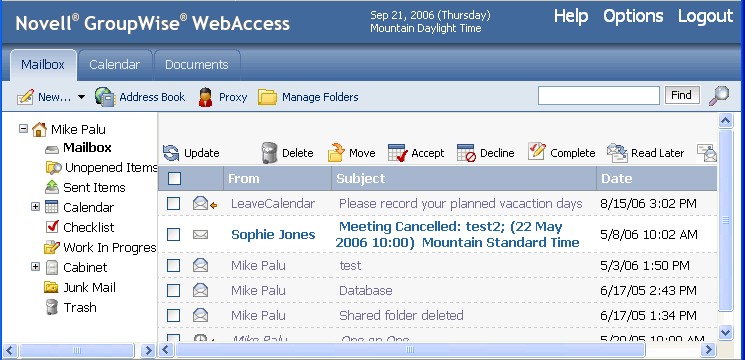Toggle the select-all checkbox in header
This screenshot has width=745, height=360.
(x=174, y=179)
